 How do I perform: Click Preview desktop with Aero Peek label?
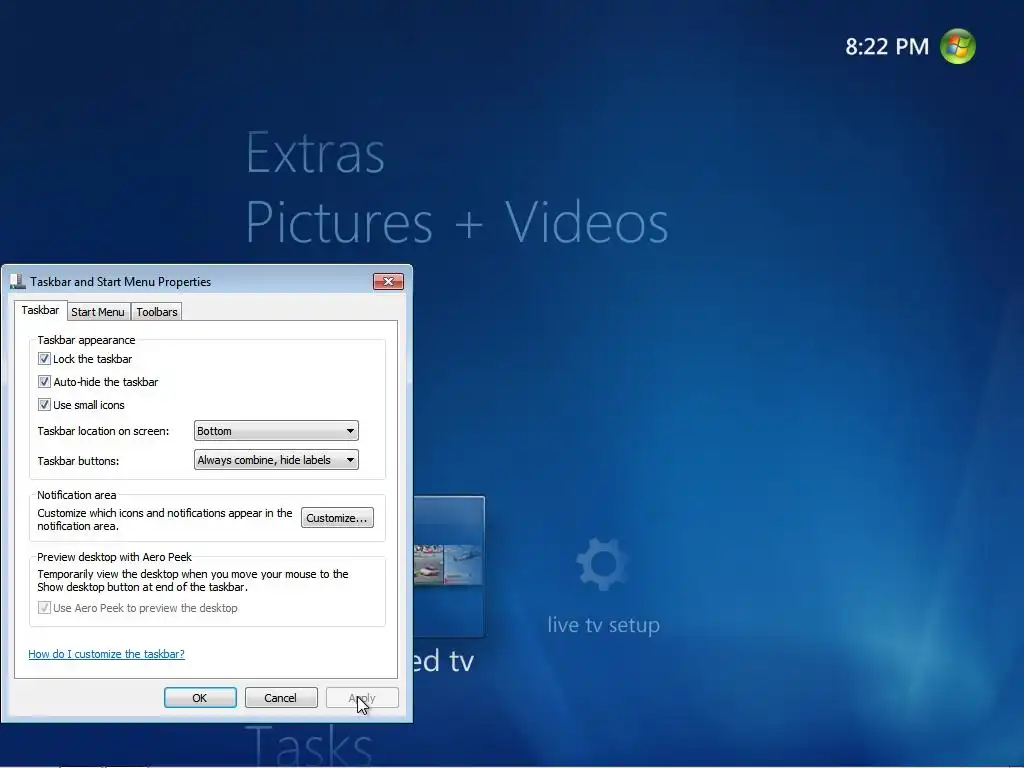(114, 557)
